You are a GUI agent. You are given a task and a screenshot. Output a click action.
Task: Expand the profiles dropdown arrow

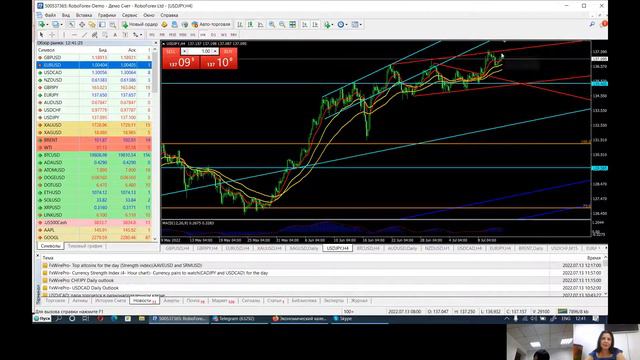(62, 24)
